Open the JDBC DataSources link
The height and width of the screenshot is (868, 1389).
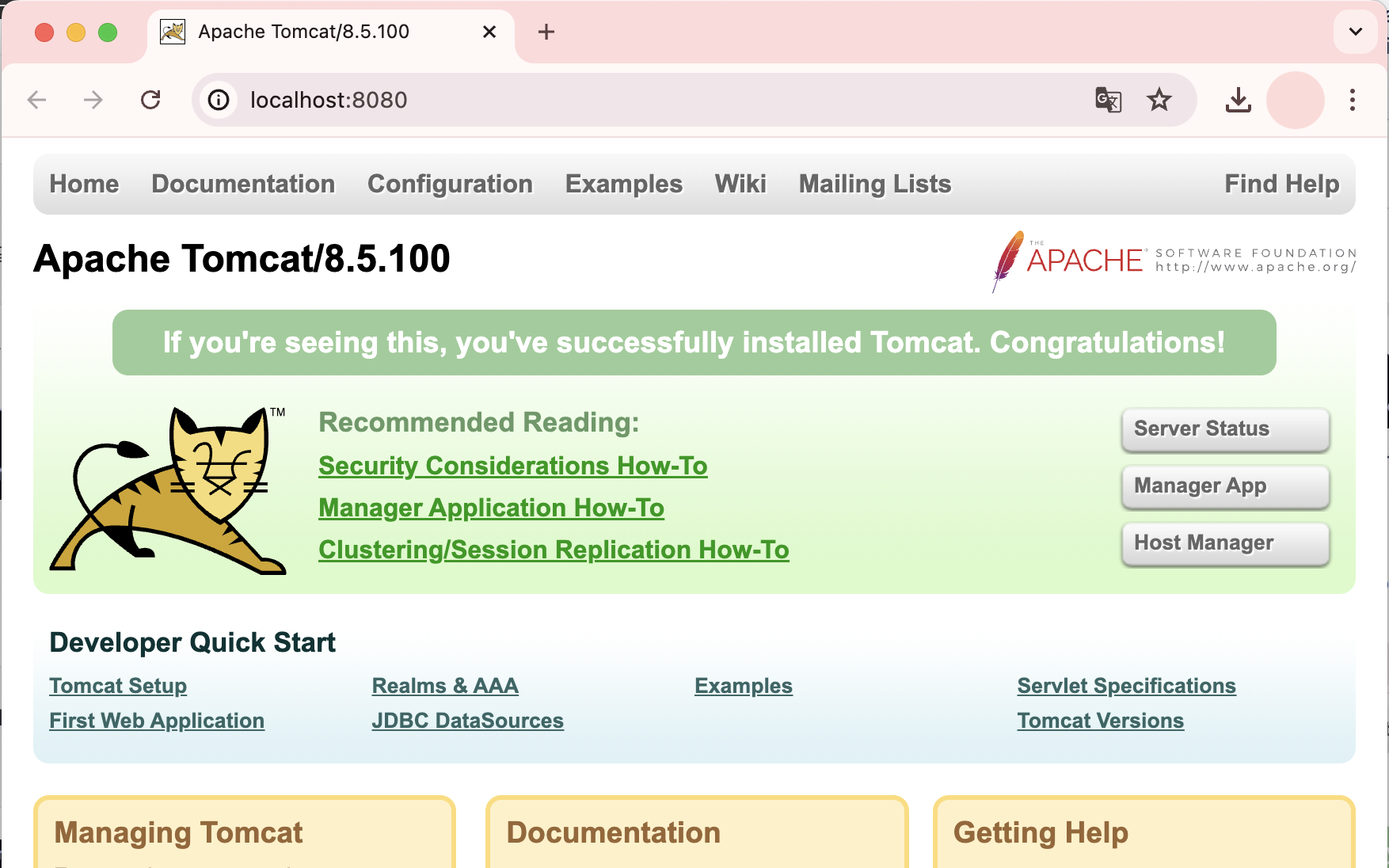tap(468, 721)
